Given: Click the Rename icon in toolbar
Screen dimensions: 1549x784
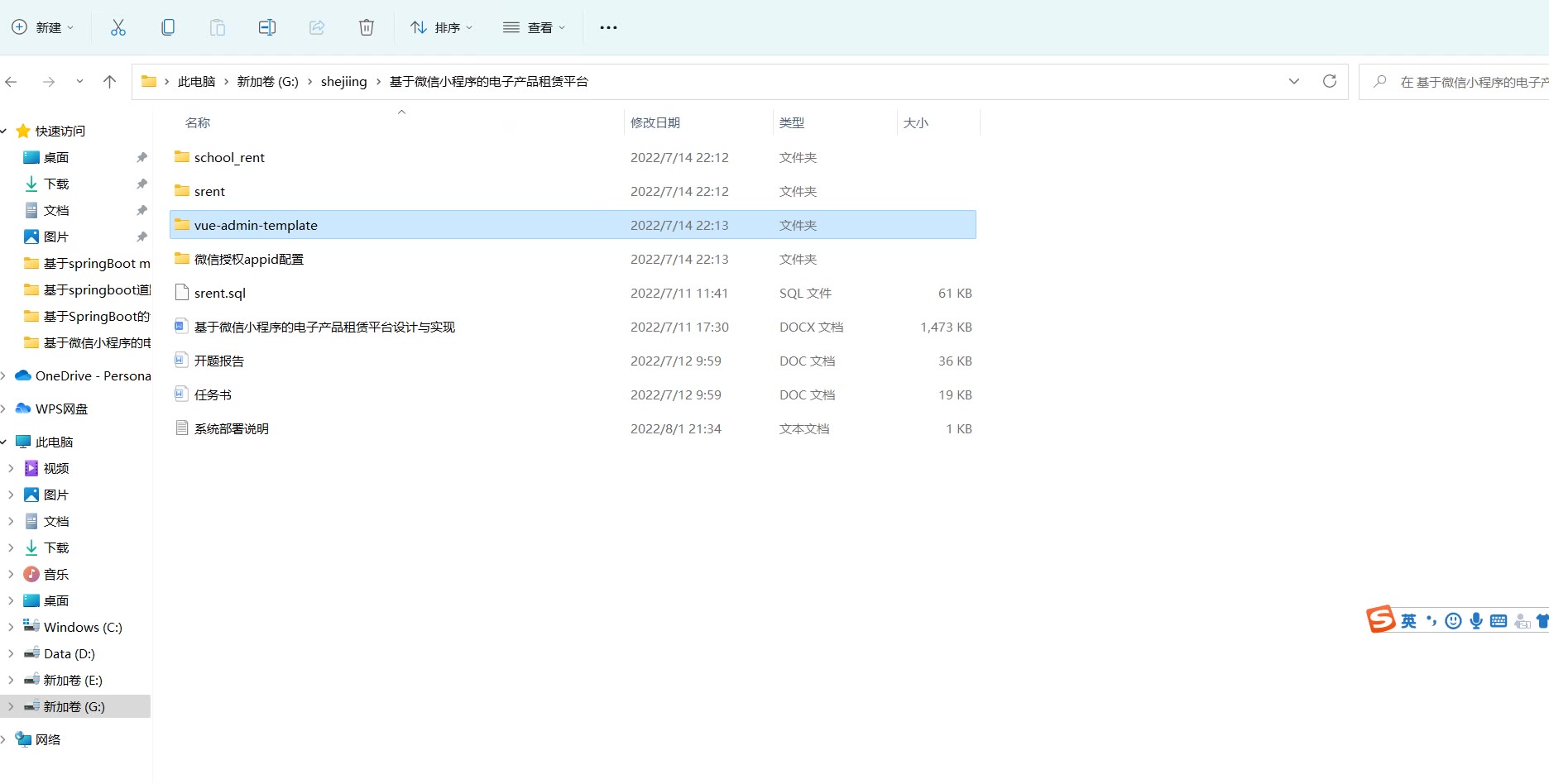Looking at the screenshot, I should pos(266,27).
